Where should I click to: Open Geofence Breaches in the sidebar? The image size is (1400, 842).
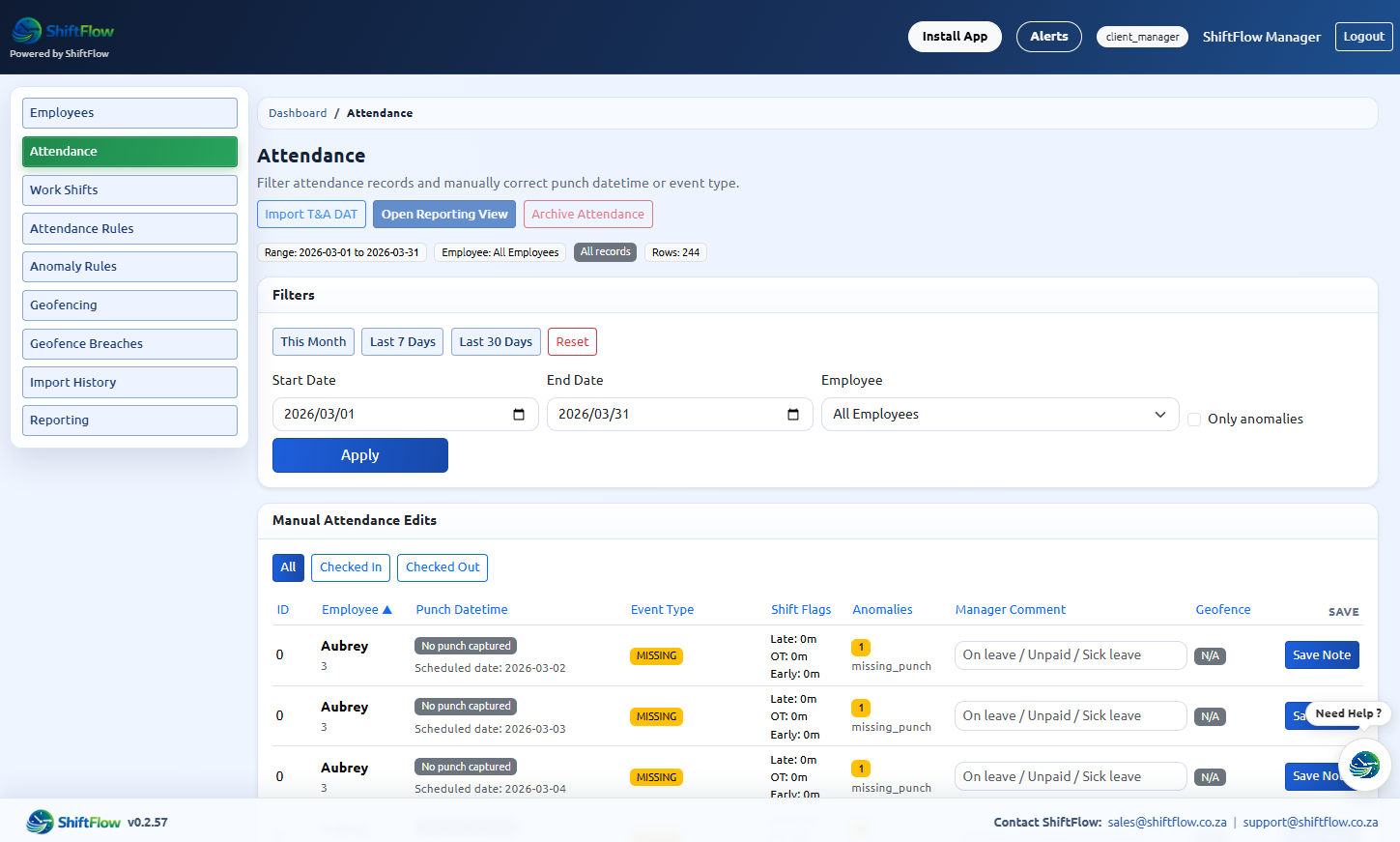[129, 344]
